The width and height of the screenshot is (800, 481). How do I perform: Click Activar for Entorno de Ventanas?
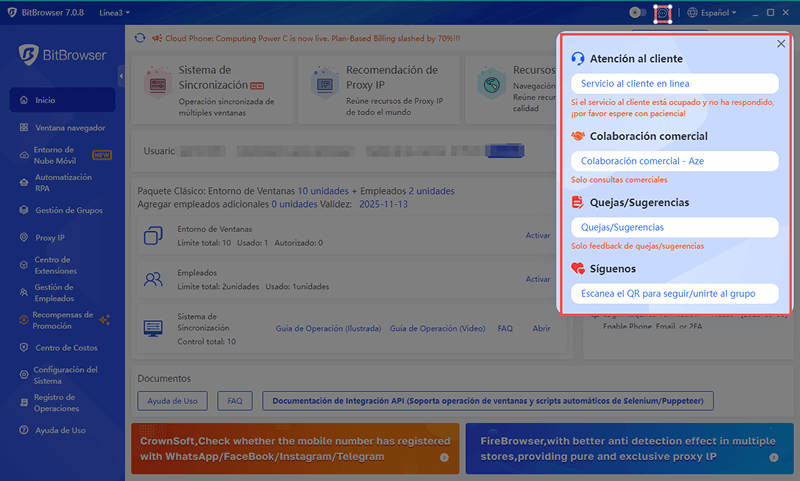coord(538,235)
